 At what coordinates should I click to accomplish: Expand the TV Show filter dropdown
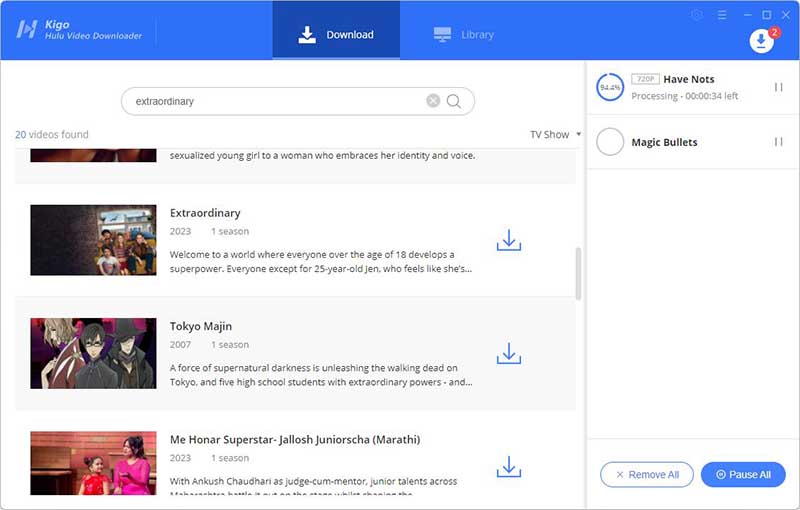click(555, 135)
